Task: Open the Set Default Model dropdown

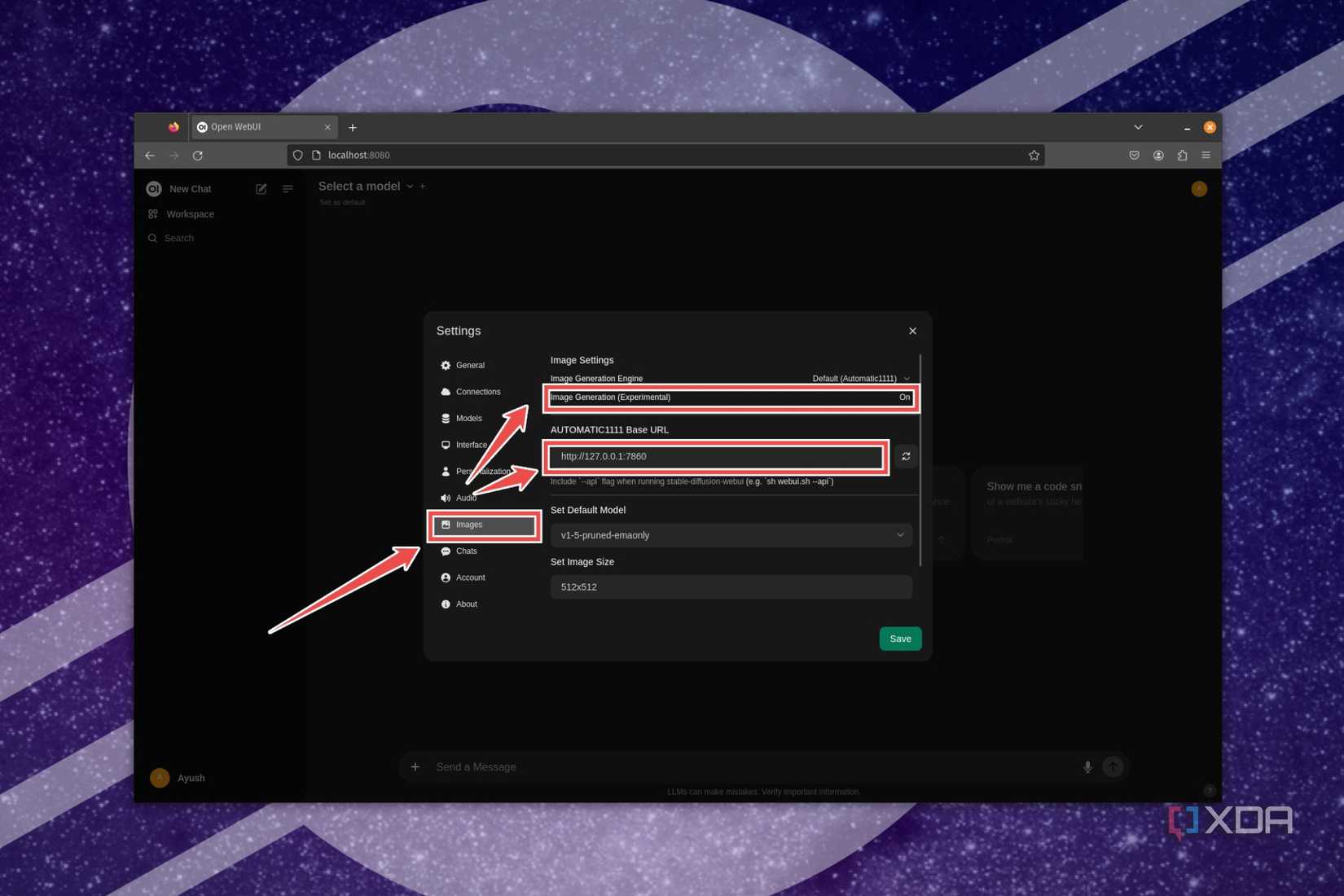Action: click(731, 535)
